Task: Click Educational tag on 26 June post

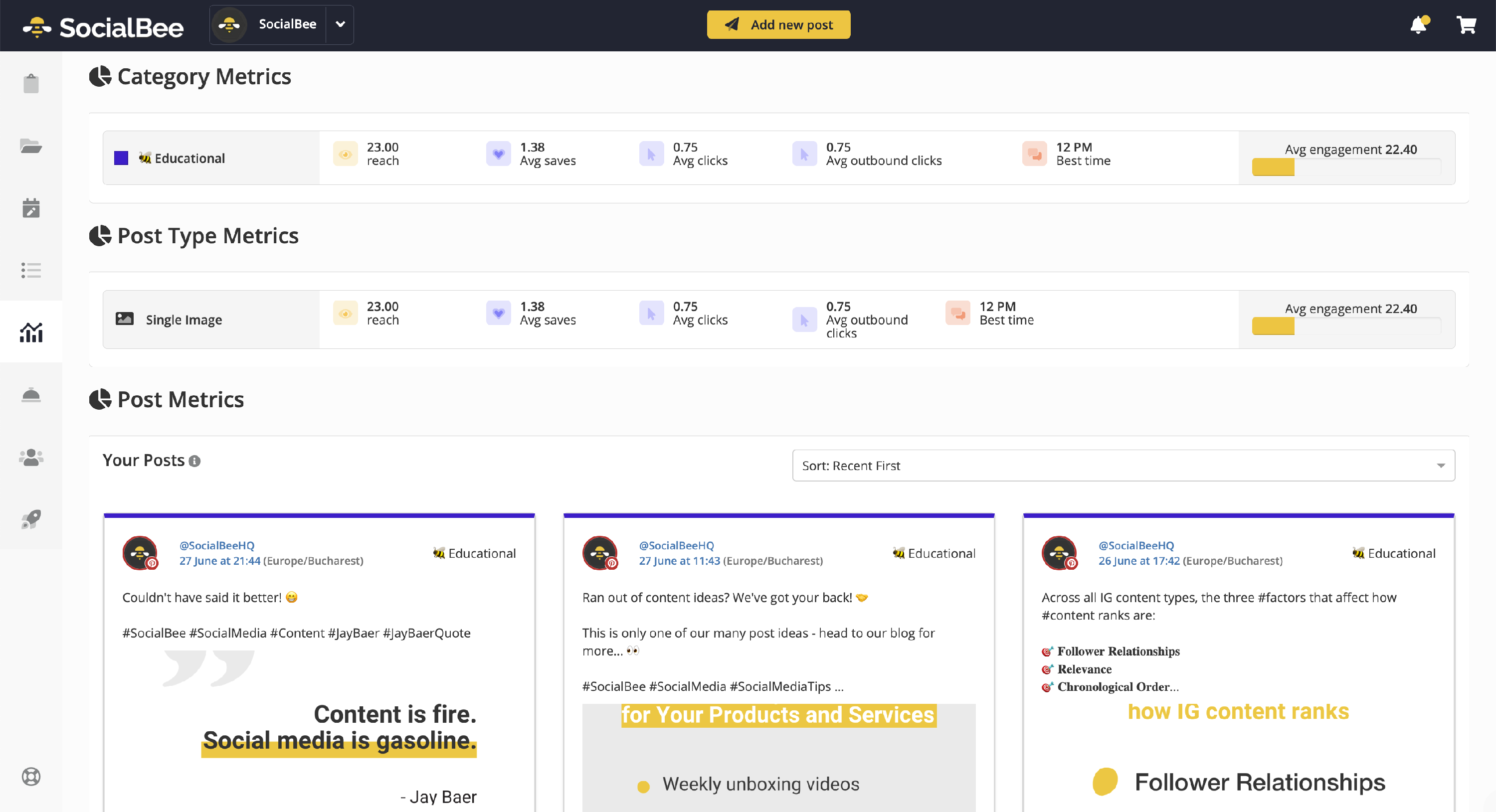Action: [x=1394, y=553]
